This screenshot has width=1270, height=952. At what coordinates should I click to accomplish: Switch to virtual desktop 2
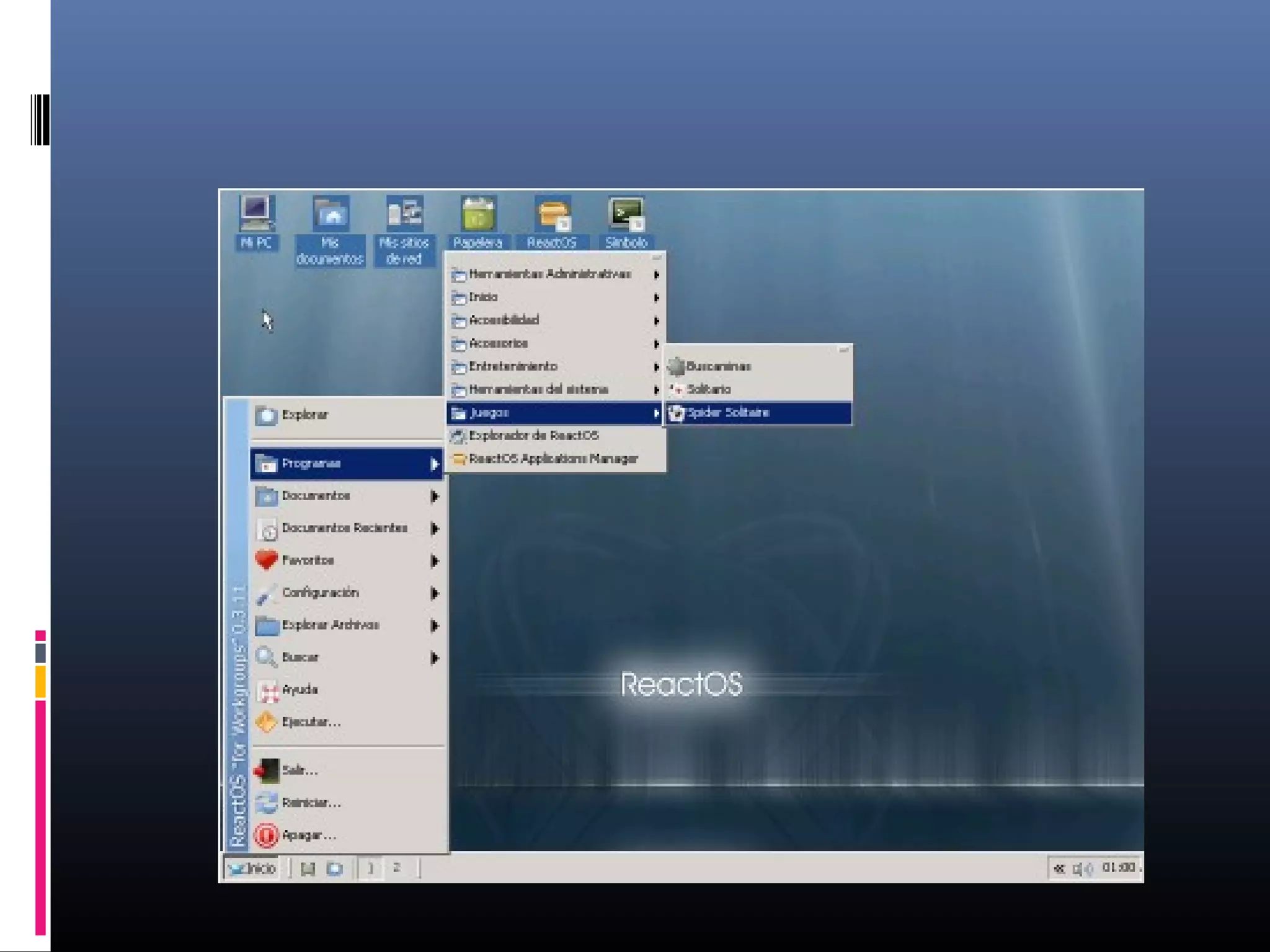pyautogui.click(x=397, y=868)
